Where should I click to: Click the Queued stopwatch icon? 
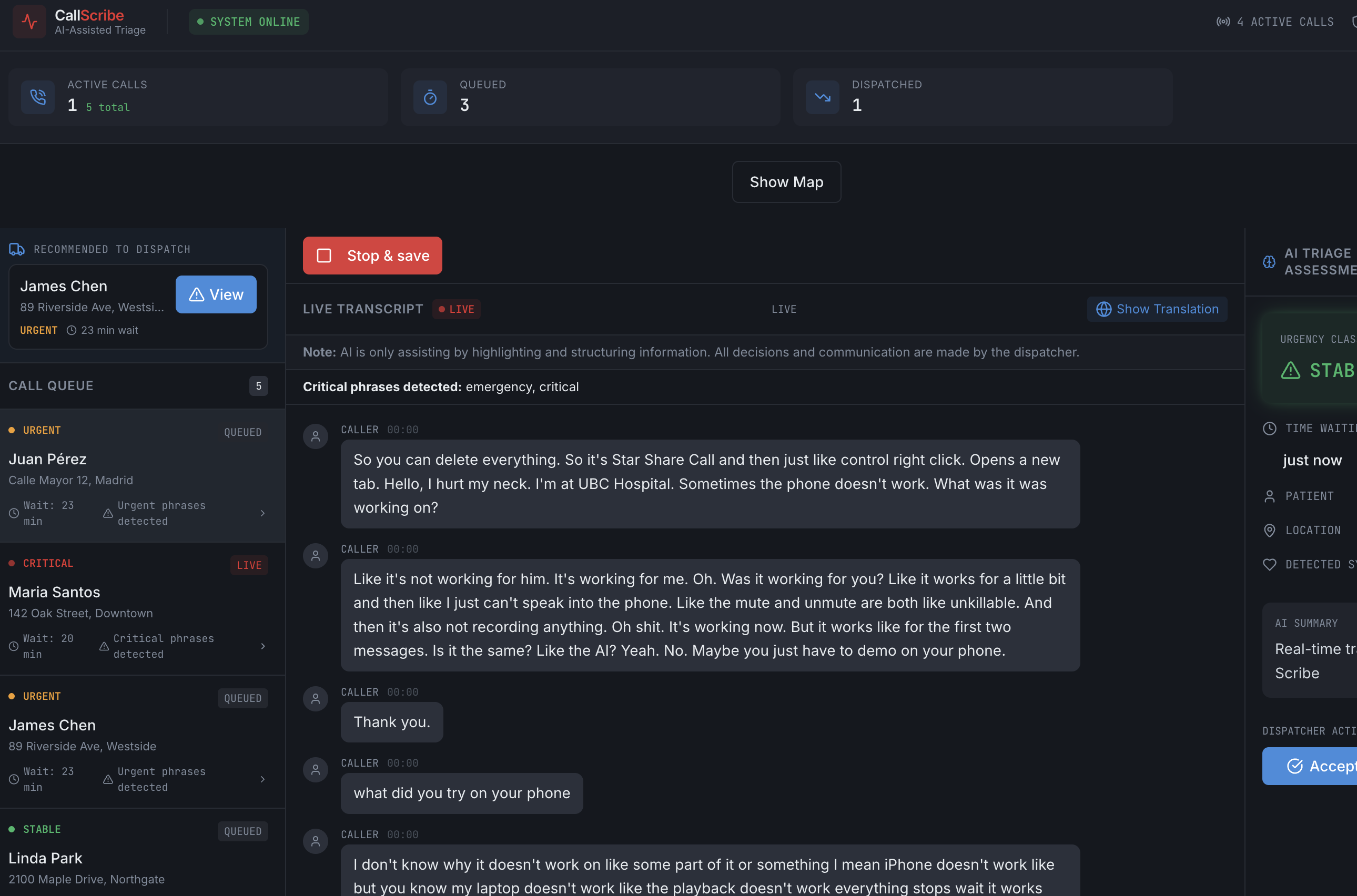coord(430,97)
